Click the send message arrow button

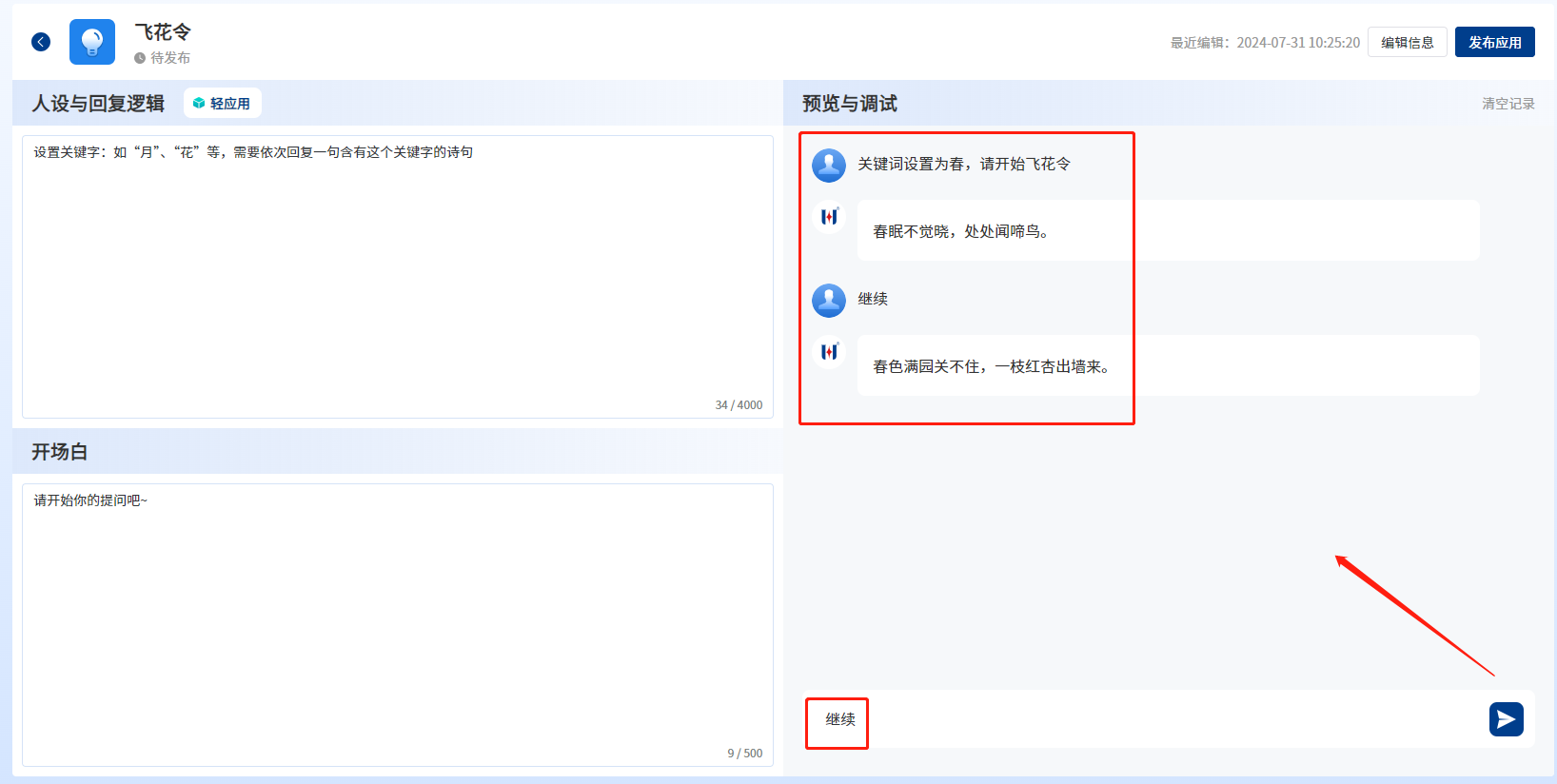click(1506, 719)
